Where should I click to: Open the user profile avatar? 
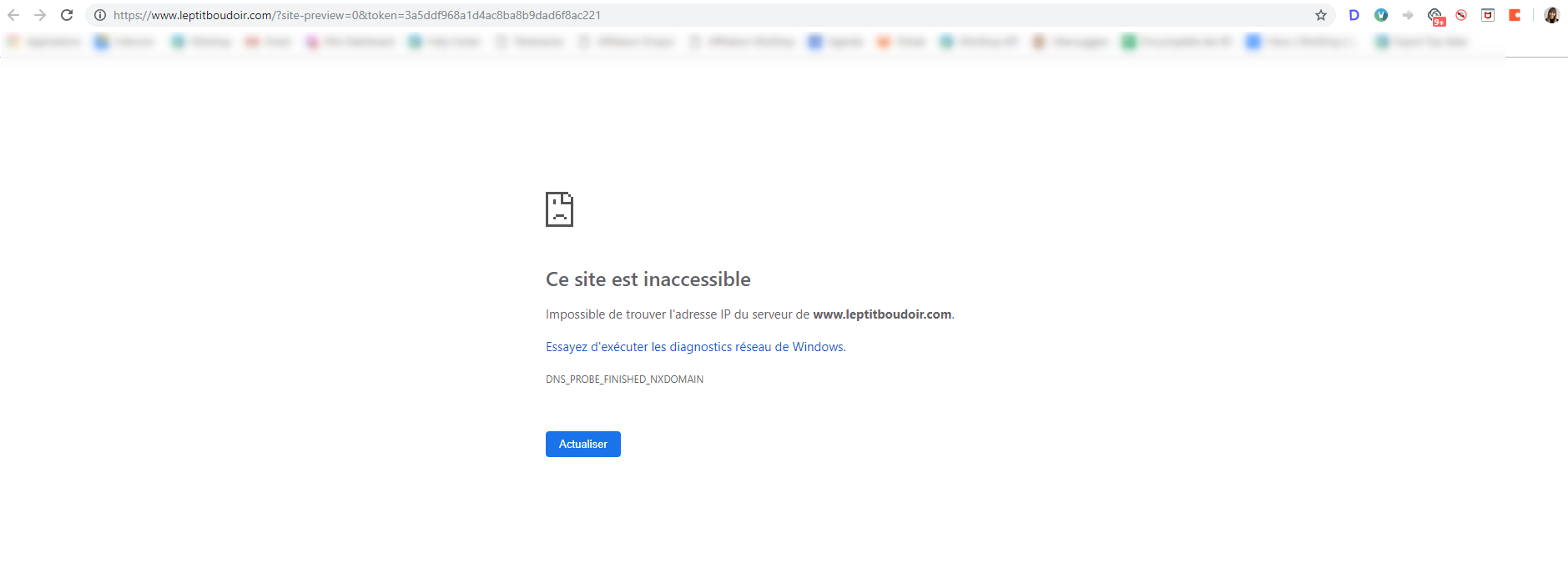1551,15
